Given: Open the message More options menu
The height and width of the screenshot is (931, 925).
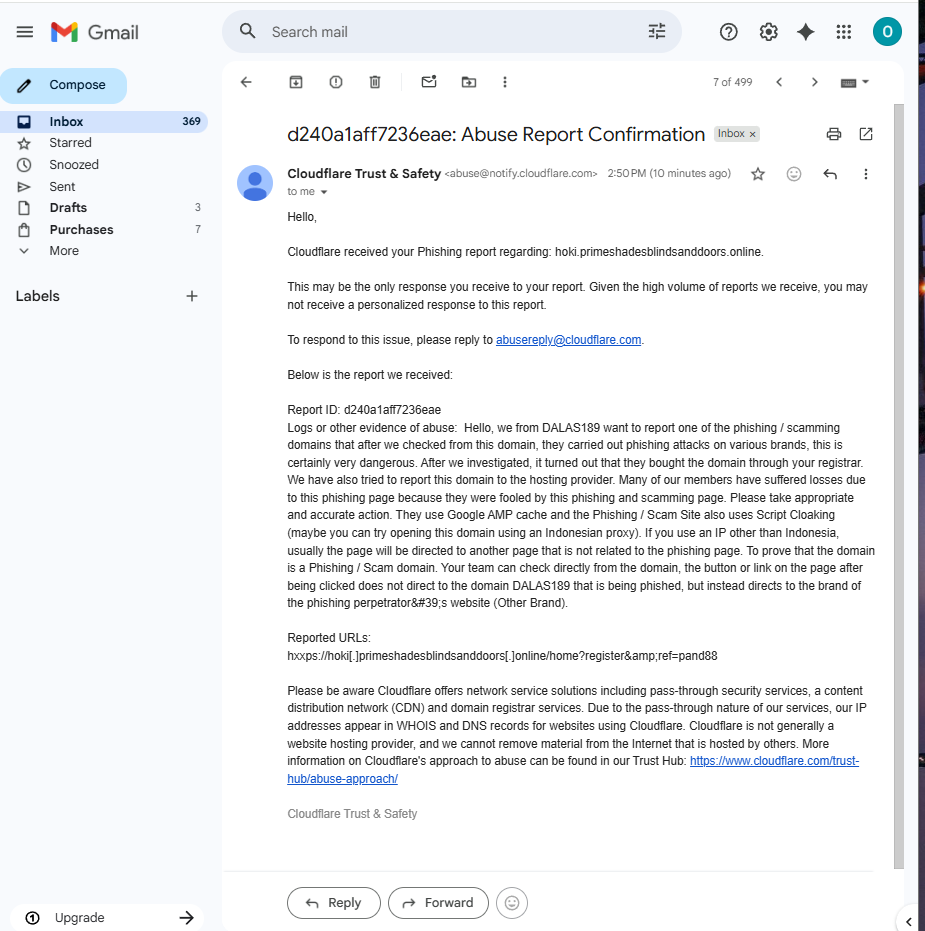Looking at the screenshot, I should click(x=866, y=174).
